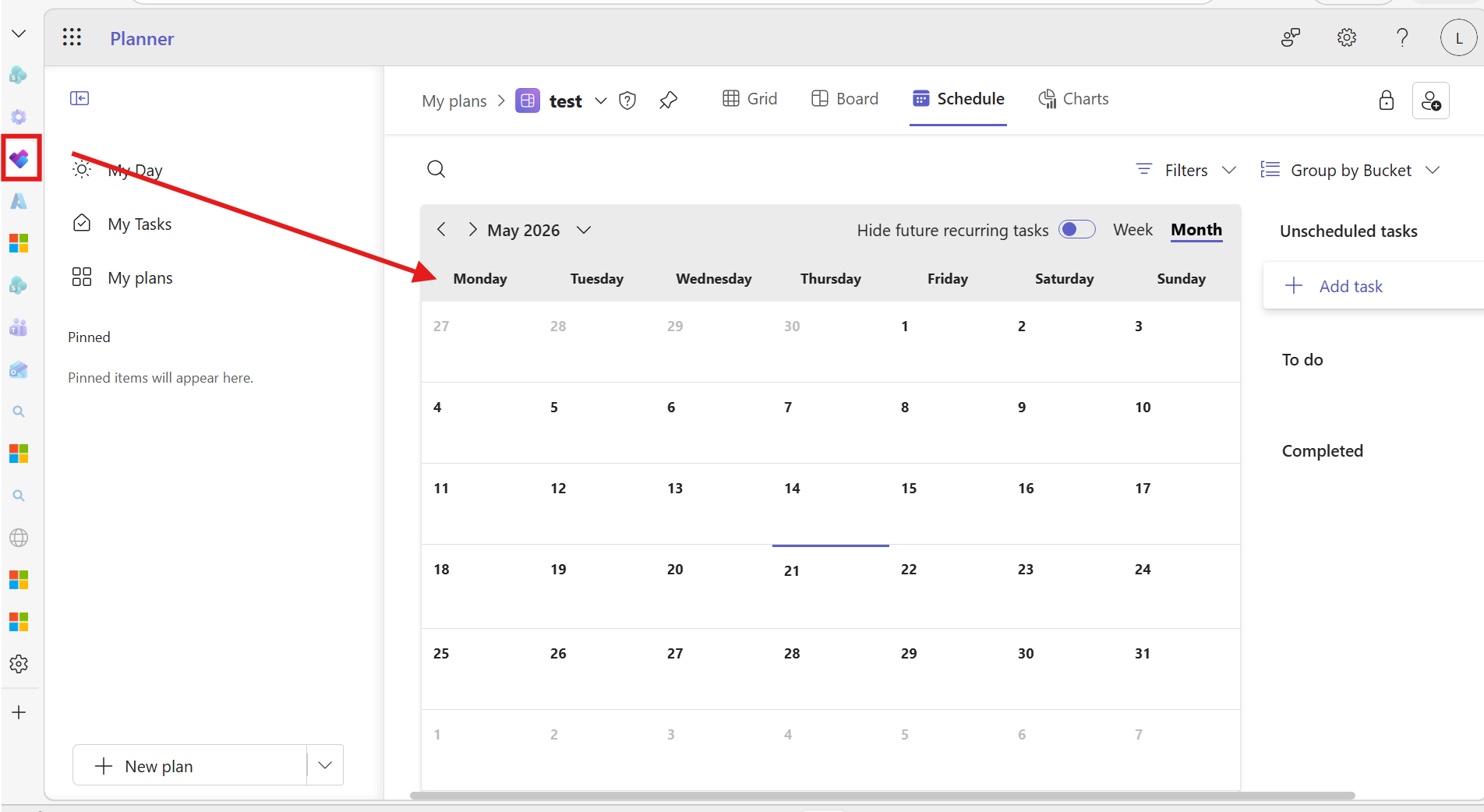
Task: Open My Tasks in the navigation
Action: click(x=140, y=224)
